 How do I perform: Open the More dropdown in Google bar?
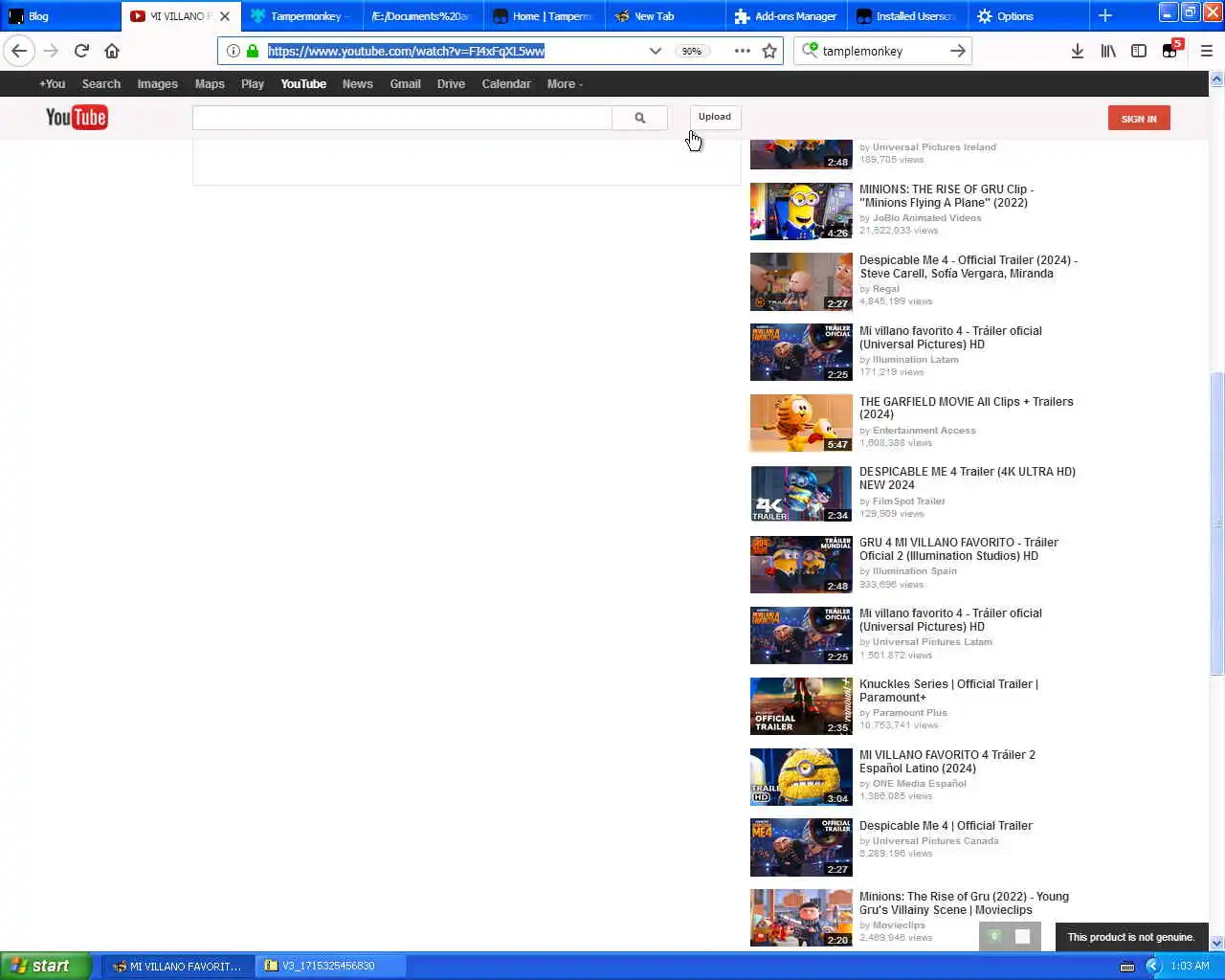565,84
